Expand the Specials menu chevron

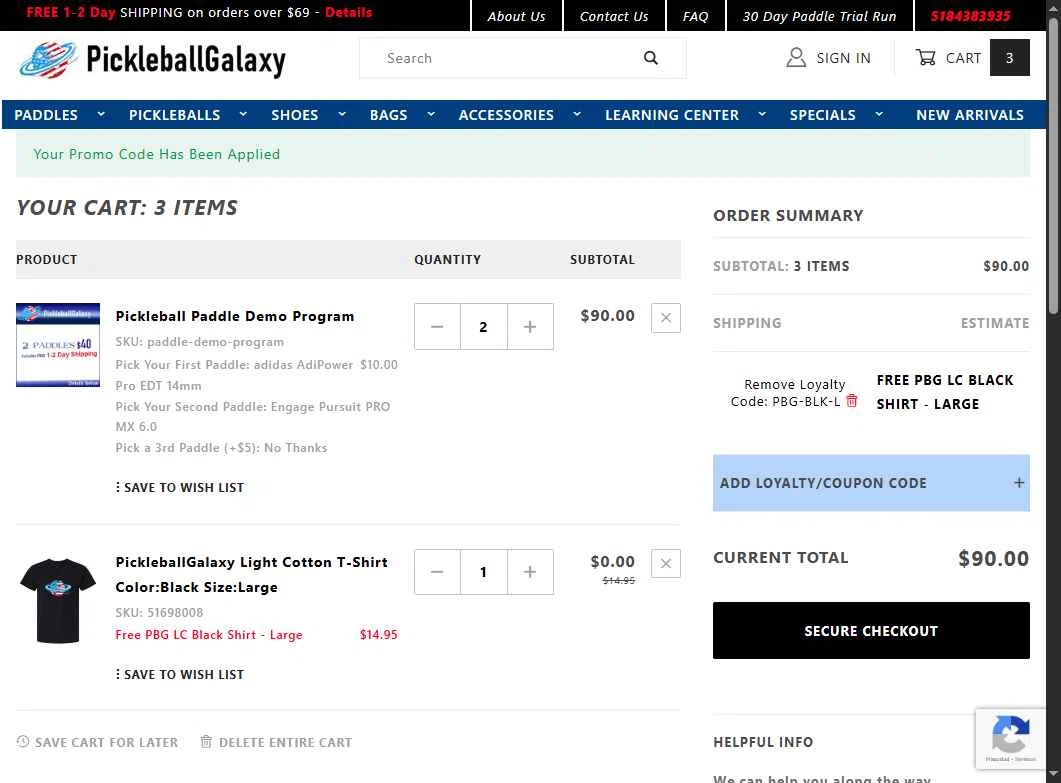(x=879, y=114)
